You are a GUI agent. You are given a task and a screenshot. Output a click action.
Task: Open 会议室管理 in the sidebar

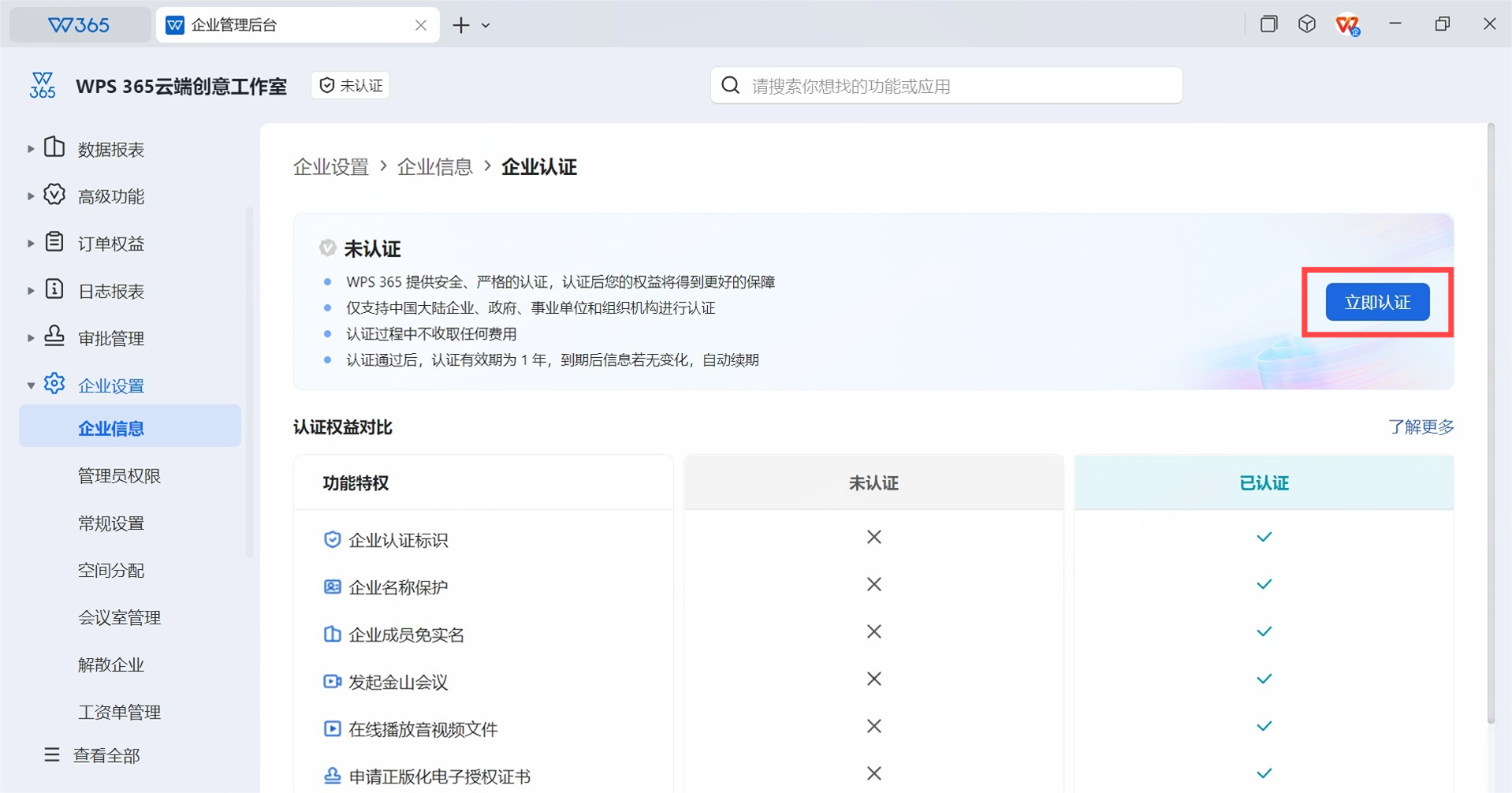pos(119,617)
